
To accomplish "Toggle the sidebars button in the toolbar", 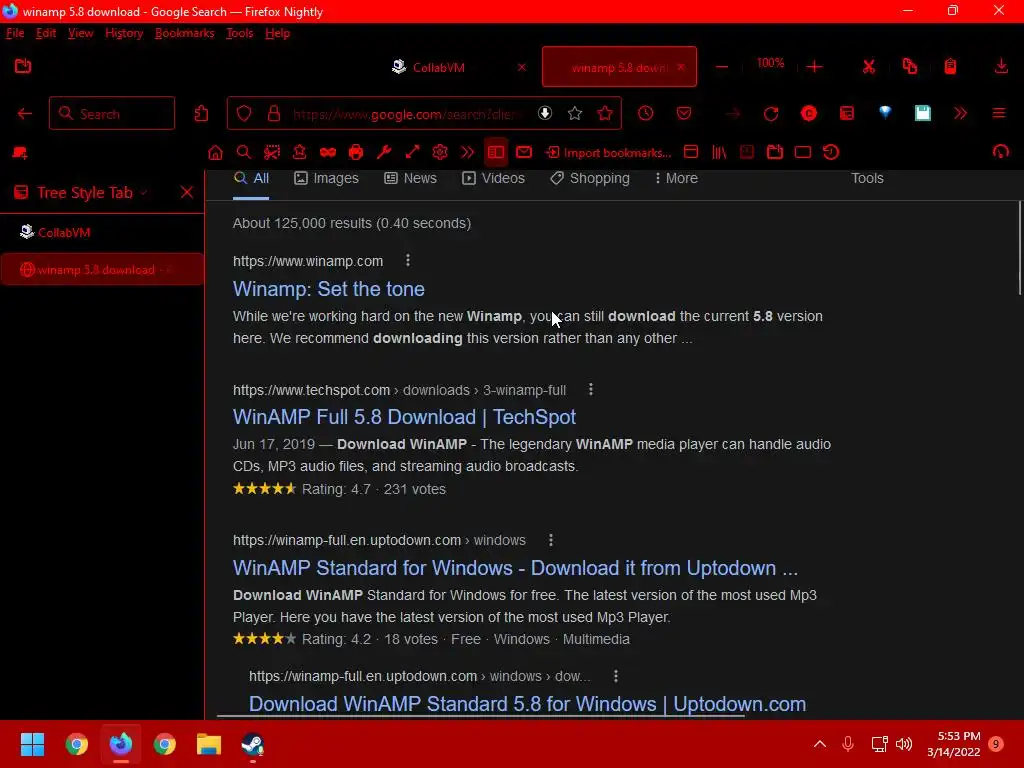I will point(496,153).
